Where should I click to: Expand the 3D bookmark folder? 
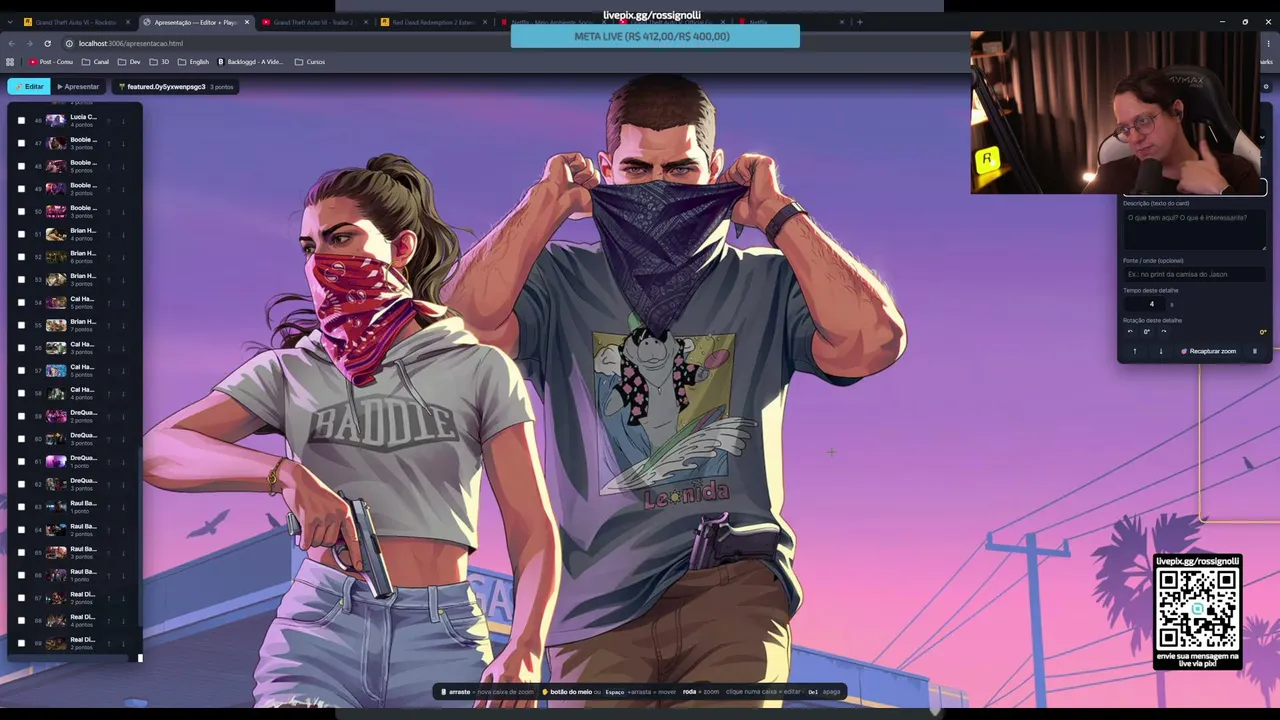tap(160, 62)
